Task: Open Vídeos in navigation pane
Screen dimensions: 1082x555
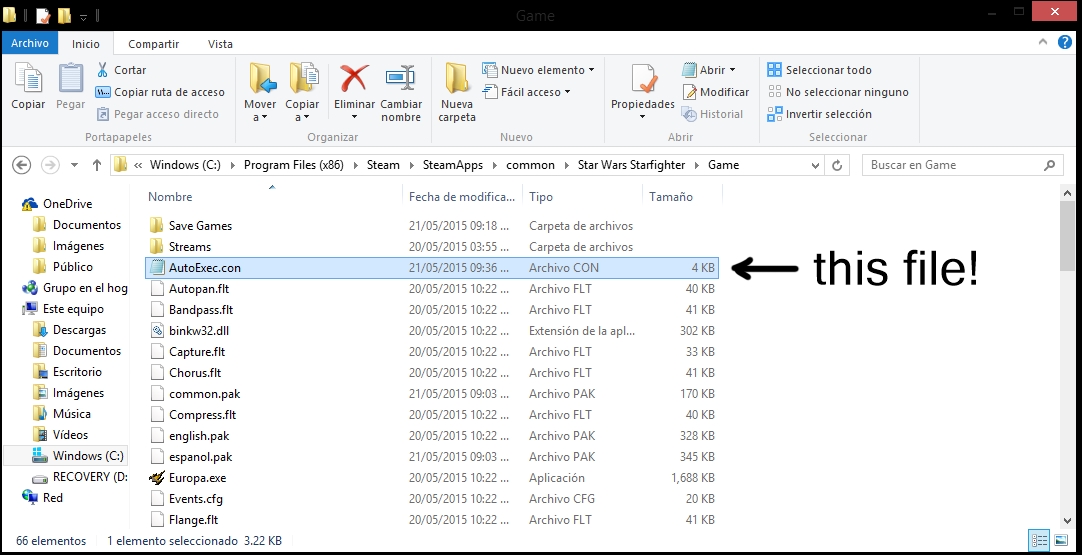Action: tap(70, 434)
